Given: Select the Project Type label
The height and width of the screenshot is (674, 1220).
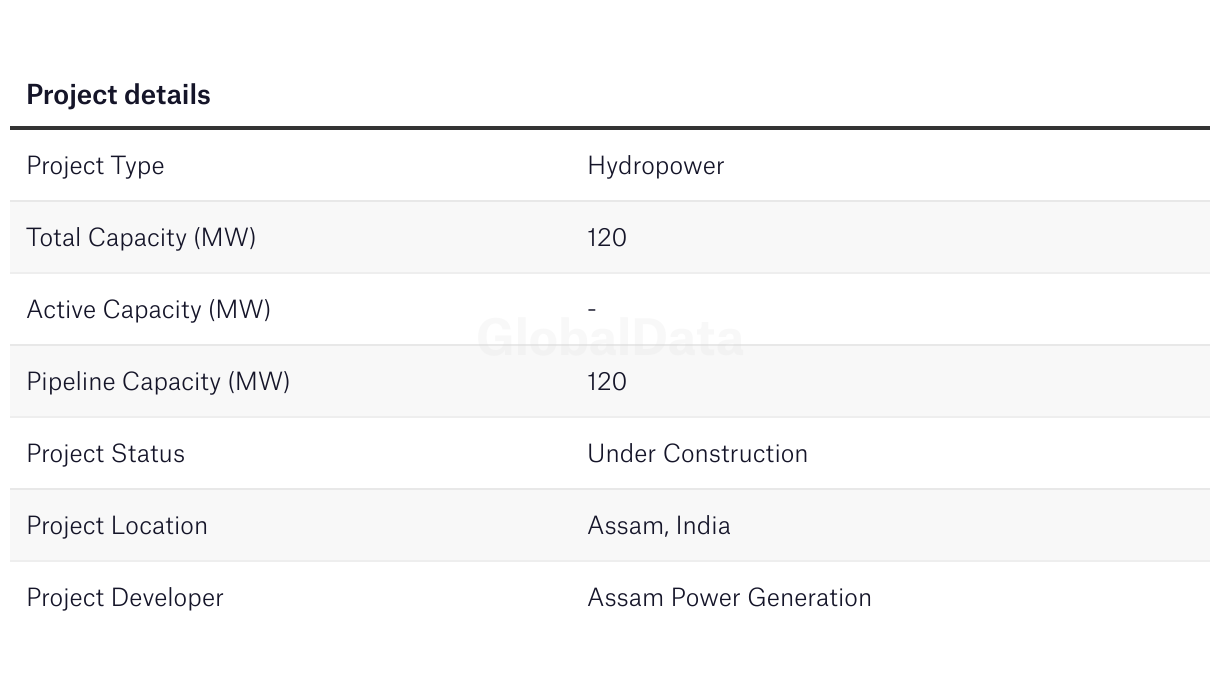Looking at the screenshot, I should pos(95,166).
